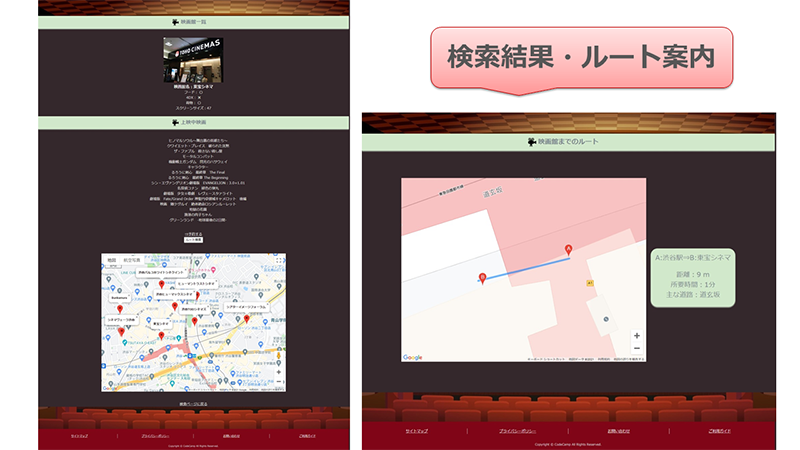Click the TOHO Cinemas theater photo
Image resolution: width=800 pixels, height=450 pixels.
(193, 59)
